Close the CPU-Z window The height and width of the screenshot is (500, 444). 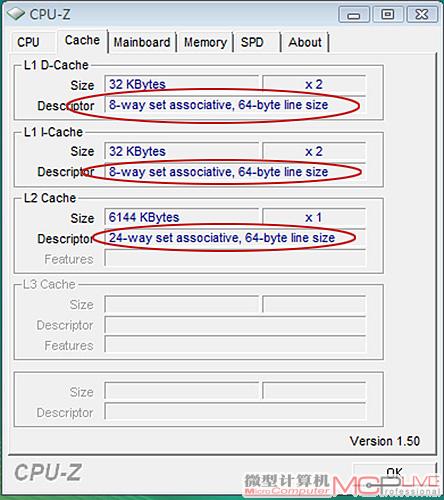(x=422, y=15)
